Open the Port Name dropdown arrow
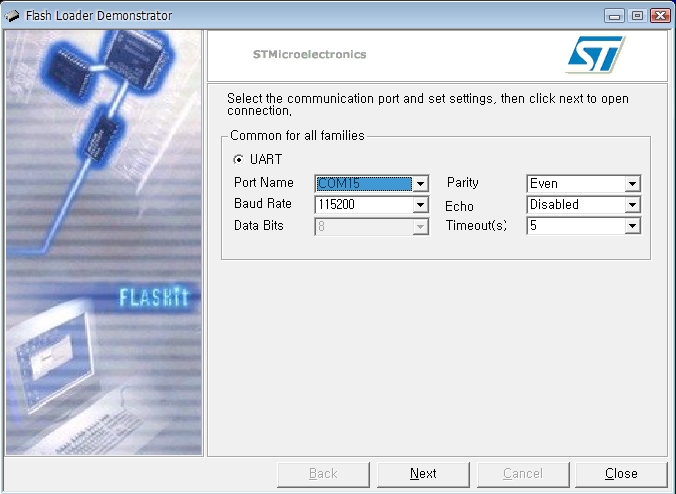 pos(420,184)
